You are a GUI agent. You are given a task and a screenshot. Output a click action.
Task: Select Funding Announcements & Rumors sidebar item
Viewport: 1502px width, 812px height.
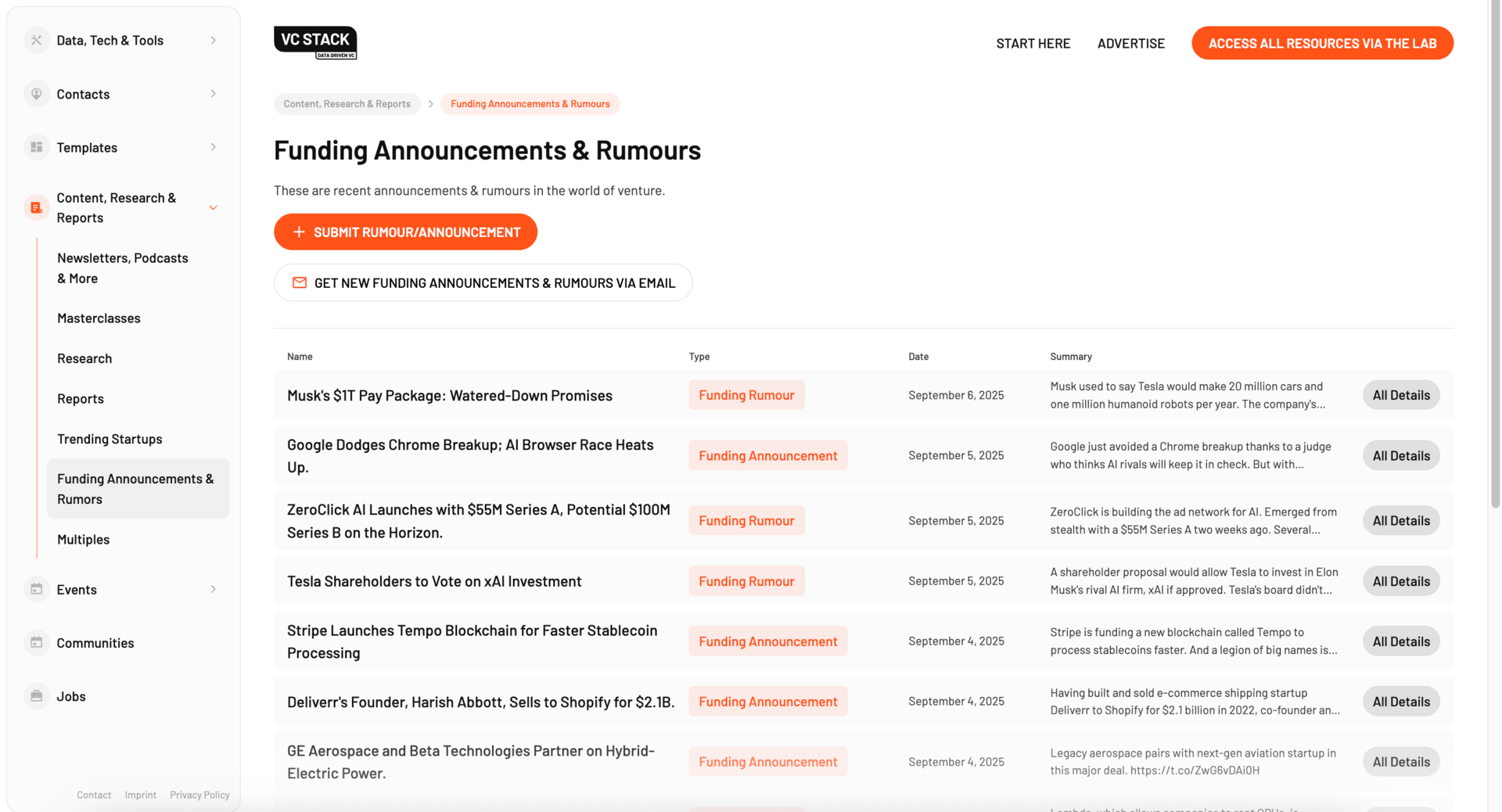tap(138, 488)
